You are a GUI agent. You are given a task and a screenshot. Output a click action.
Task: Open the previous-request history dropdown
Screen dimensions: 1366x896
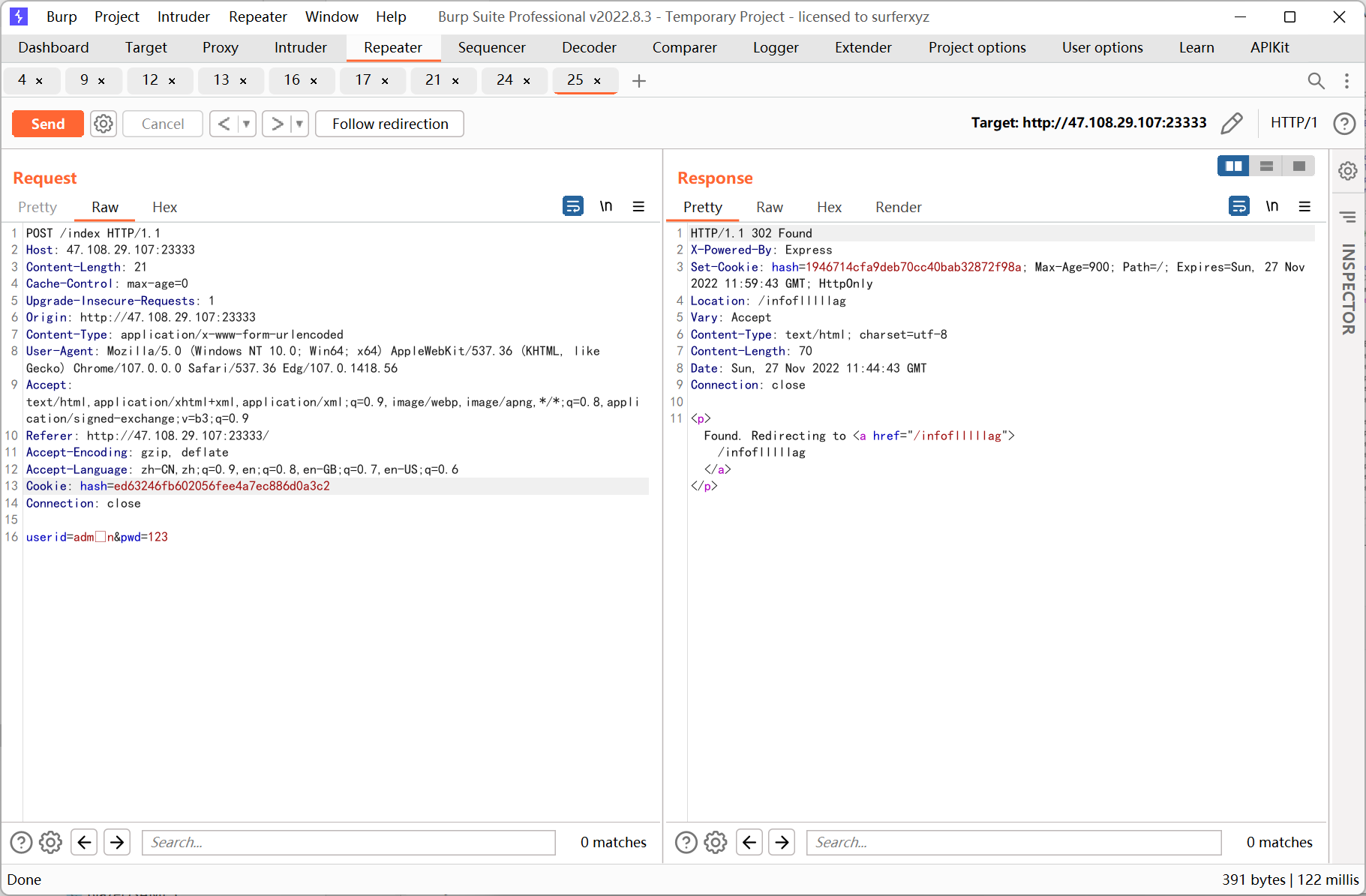245,123
